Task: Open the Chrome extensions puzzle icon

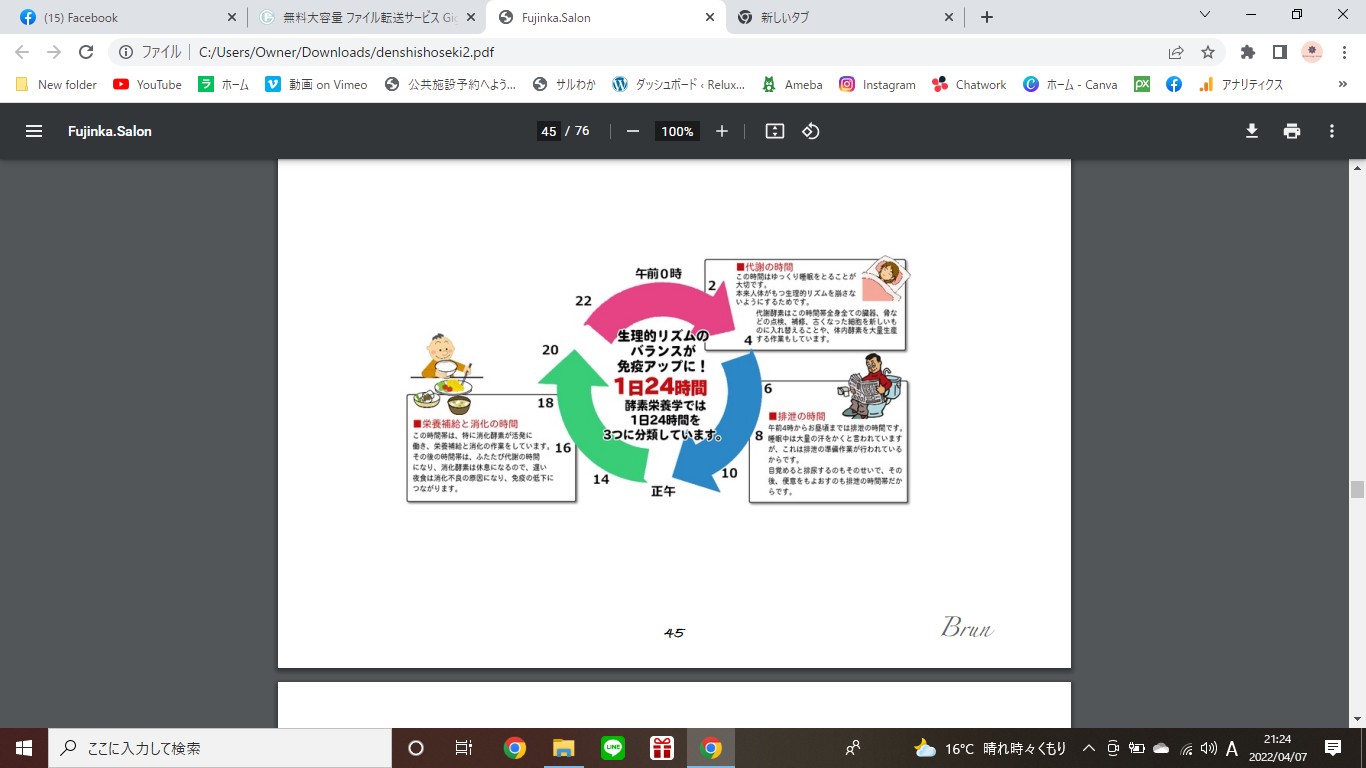Action: click(1247, 52)
